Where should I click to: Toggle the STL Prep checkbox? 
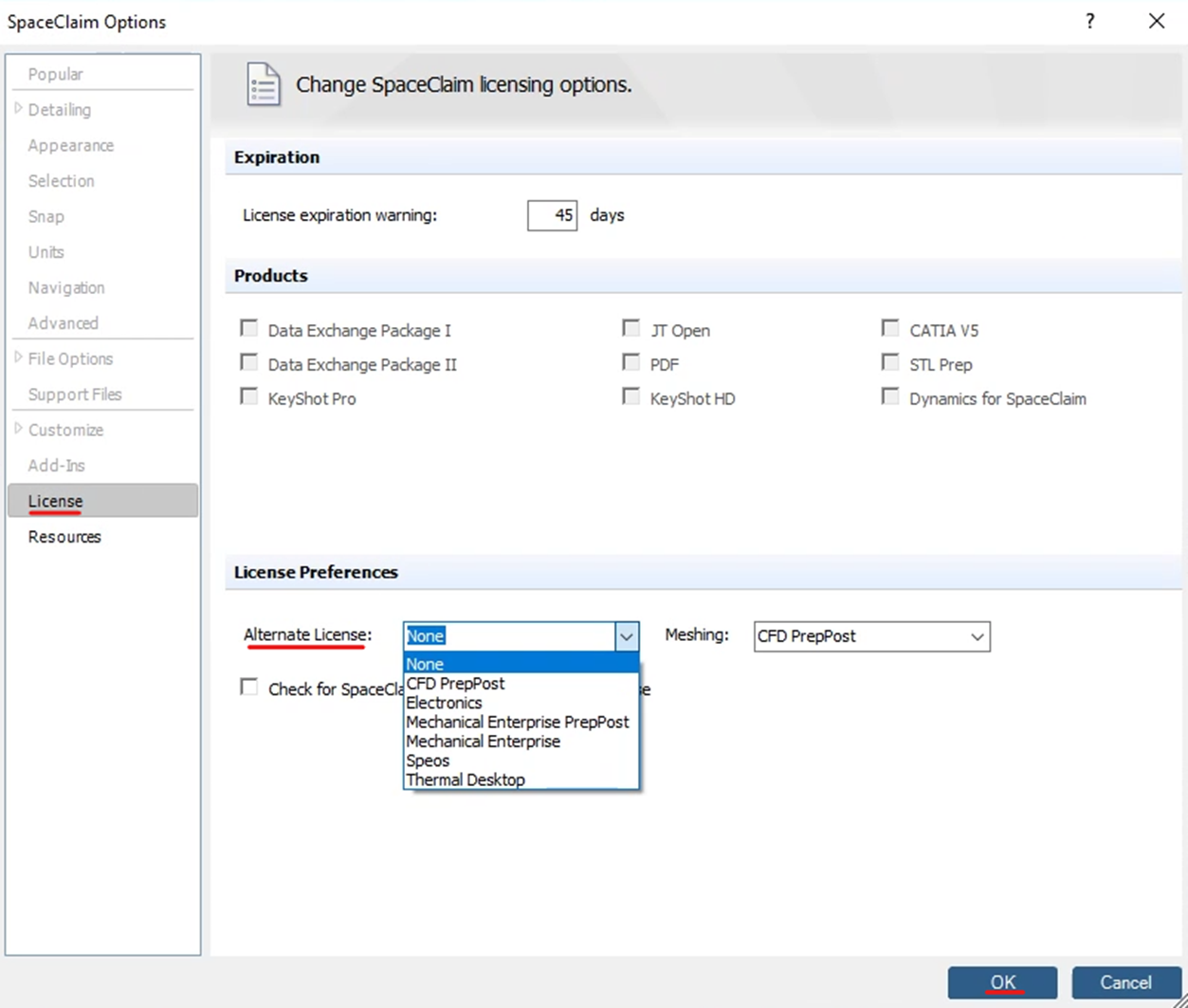(x=890, y=363)
